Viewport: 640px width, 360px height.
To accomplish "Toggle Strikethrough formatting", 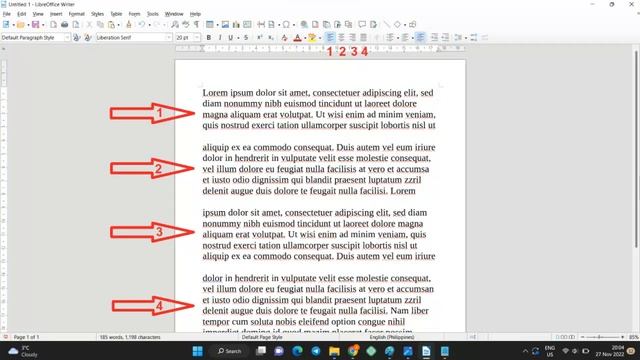I will [x=246, y=38].
